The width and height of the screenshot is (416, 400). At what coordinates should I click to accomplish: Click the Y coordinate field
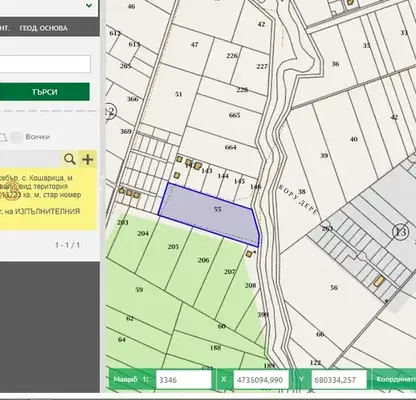point(339,380)
